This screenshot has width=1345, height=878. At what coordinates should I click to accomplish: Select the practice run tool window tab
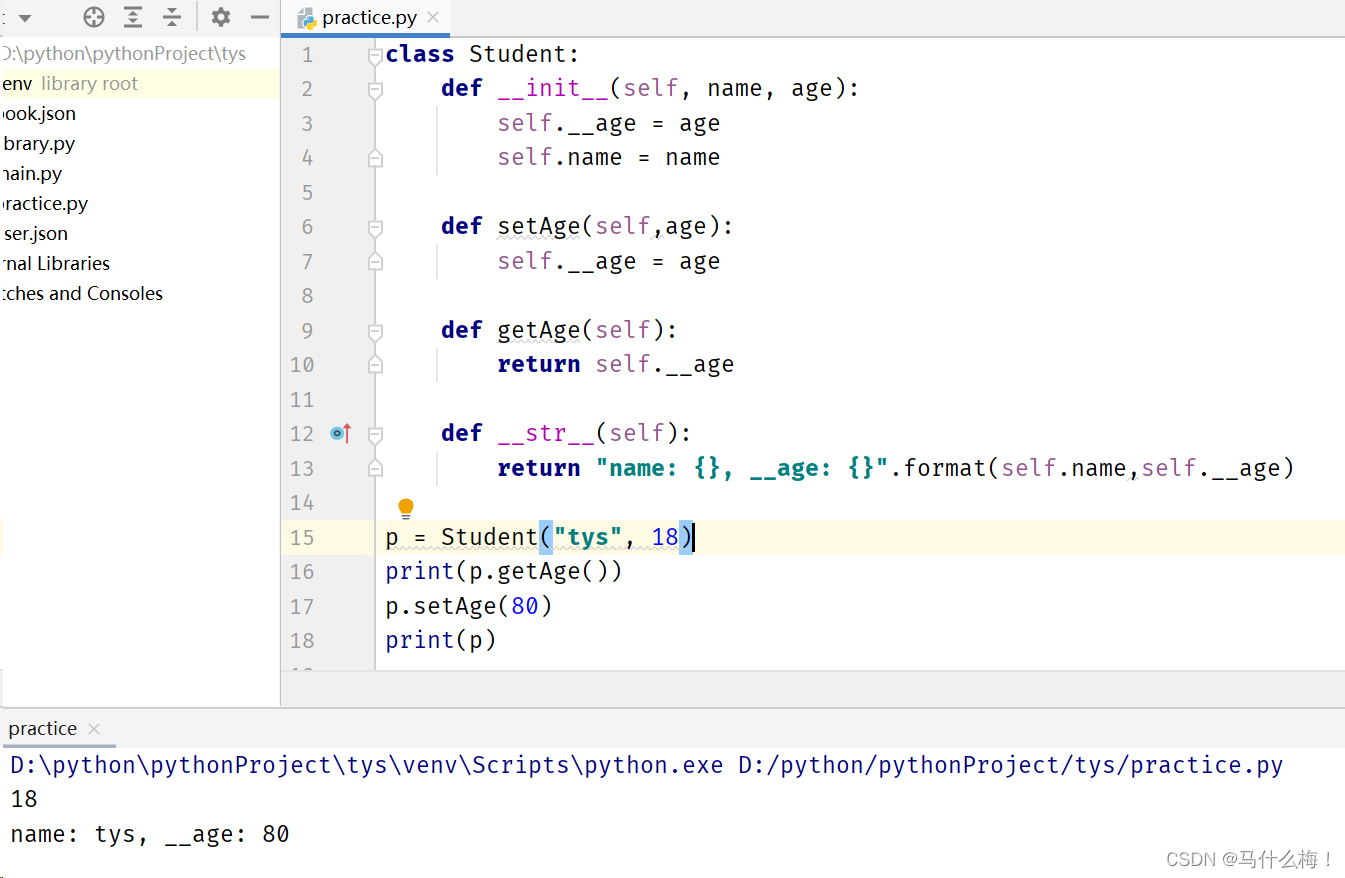(x=42, y=729)
